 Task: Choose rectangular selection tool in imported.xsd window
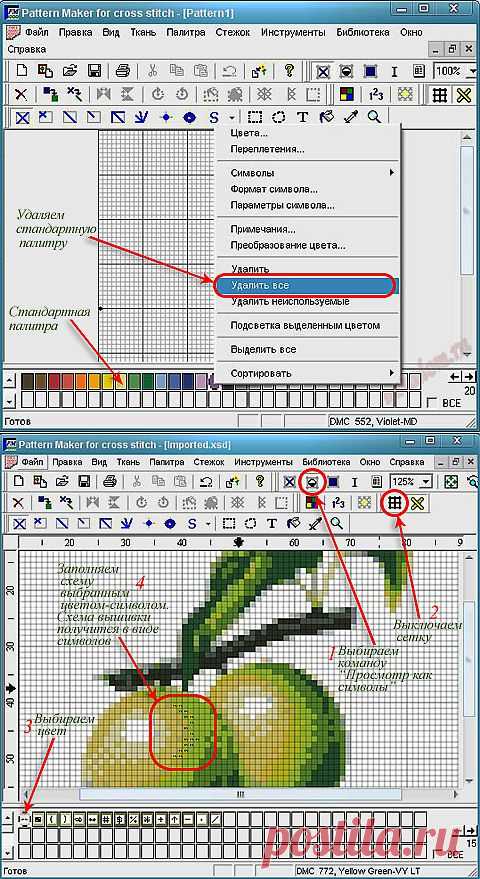229,524
